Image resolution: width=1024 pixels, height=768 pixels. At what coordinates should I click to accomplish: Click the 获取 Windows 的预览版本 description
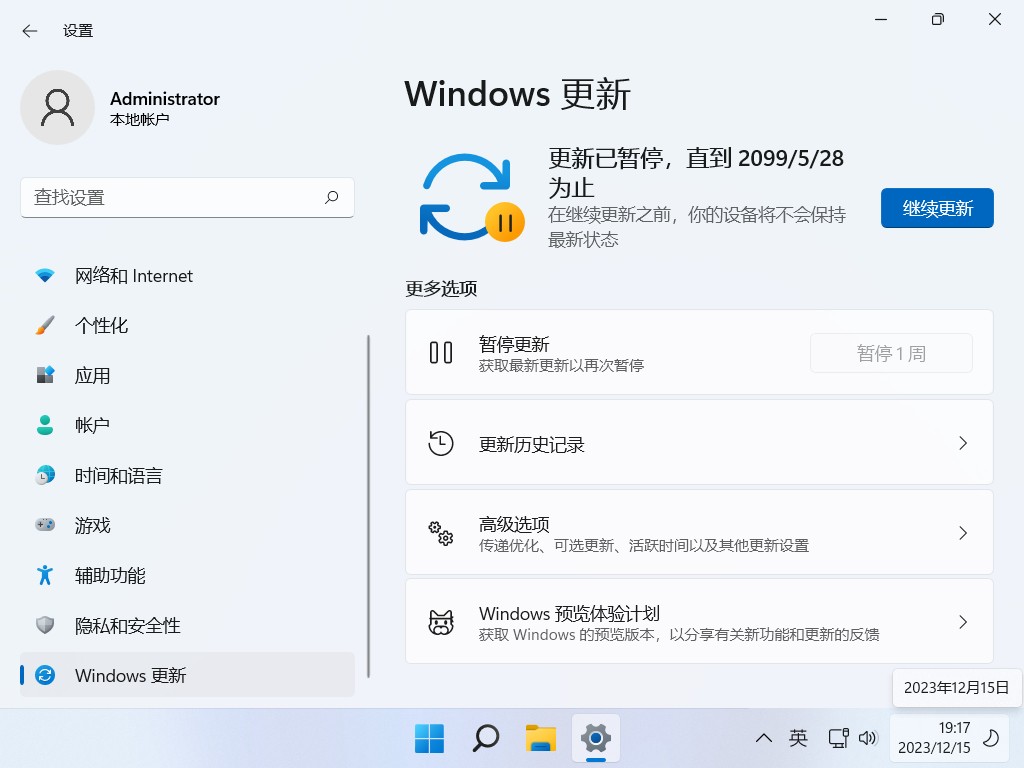click(x=679, y=634)
